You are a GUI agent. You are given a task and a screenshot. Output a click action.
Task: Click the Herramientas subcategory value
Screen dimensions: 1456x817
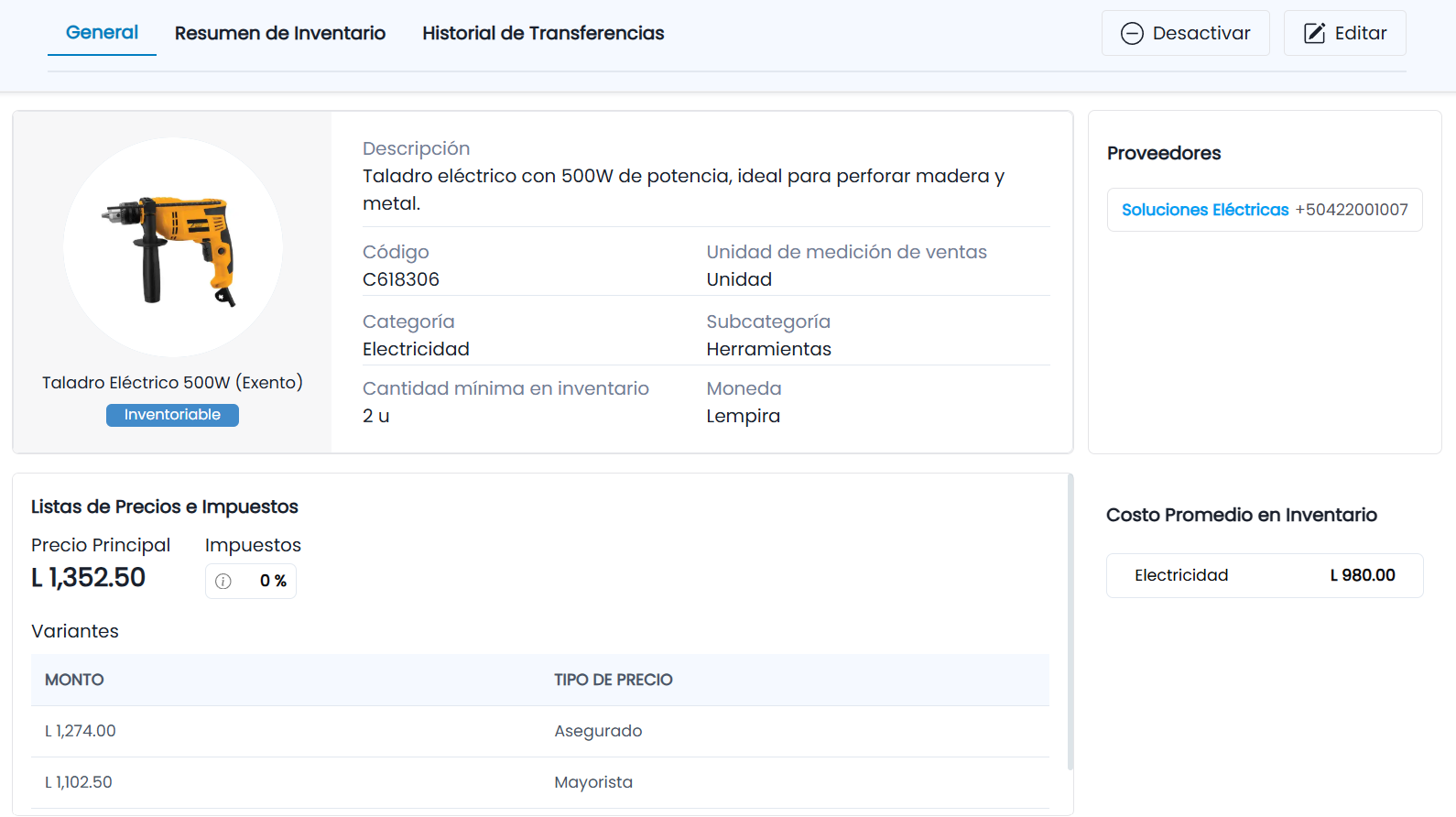[x=769, y=349]
